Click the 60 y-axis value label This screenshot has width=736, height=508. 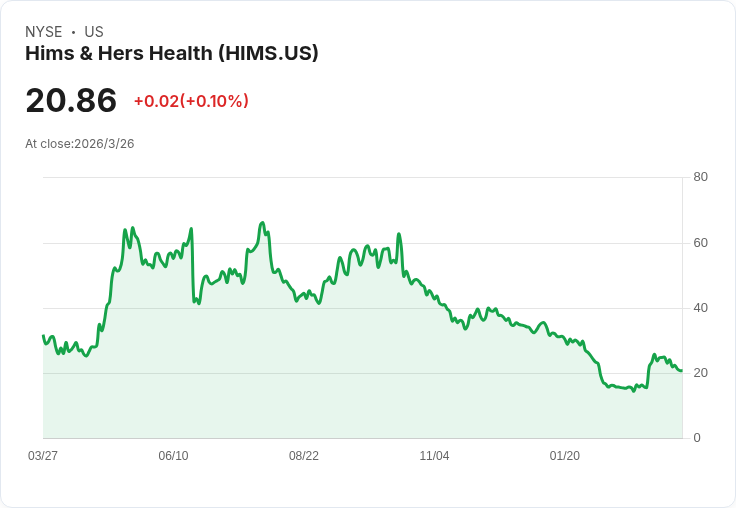tap(700, 243)
